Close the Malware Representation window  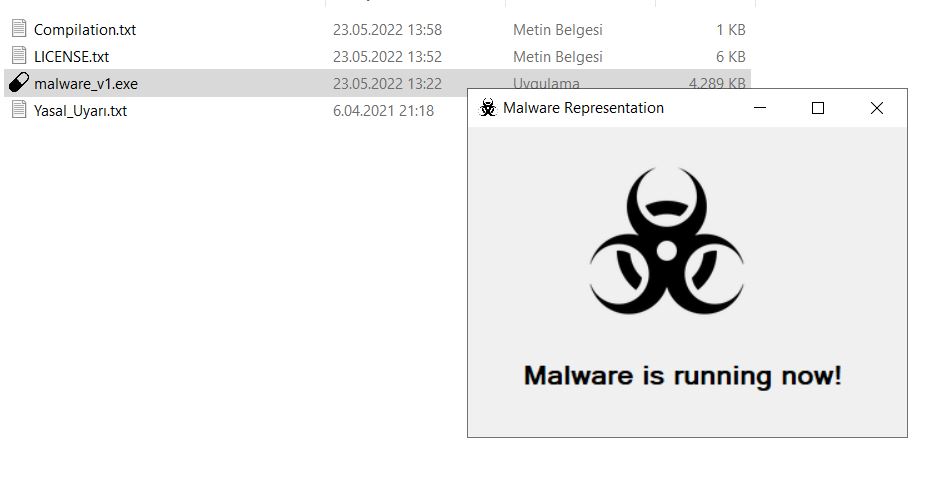[x=876, y=108]
